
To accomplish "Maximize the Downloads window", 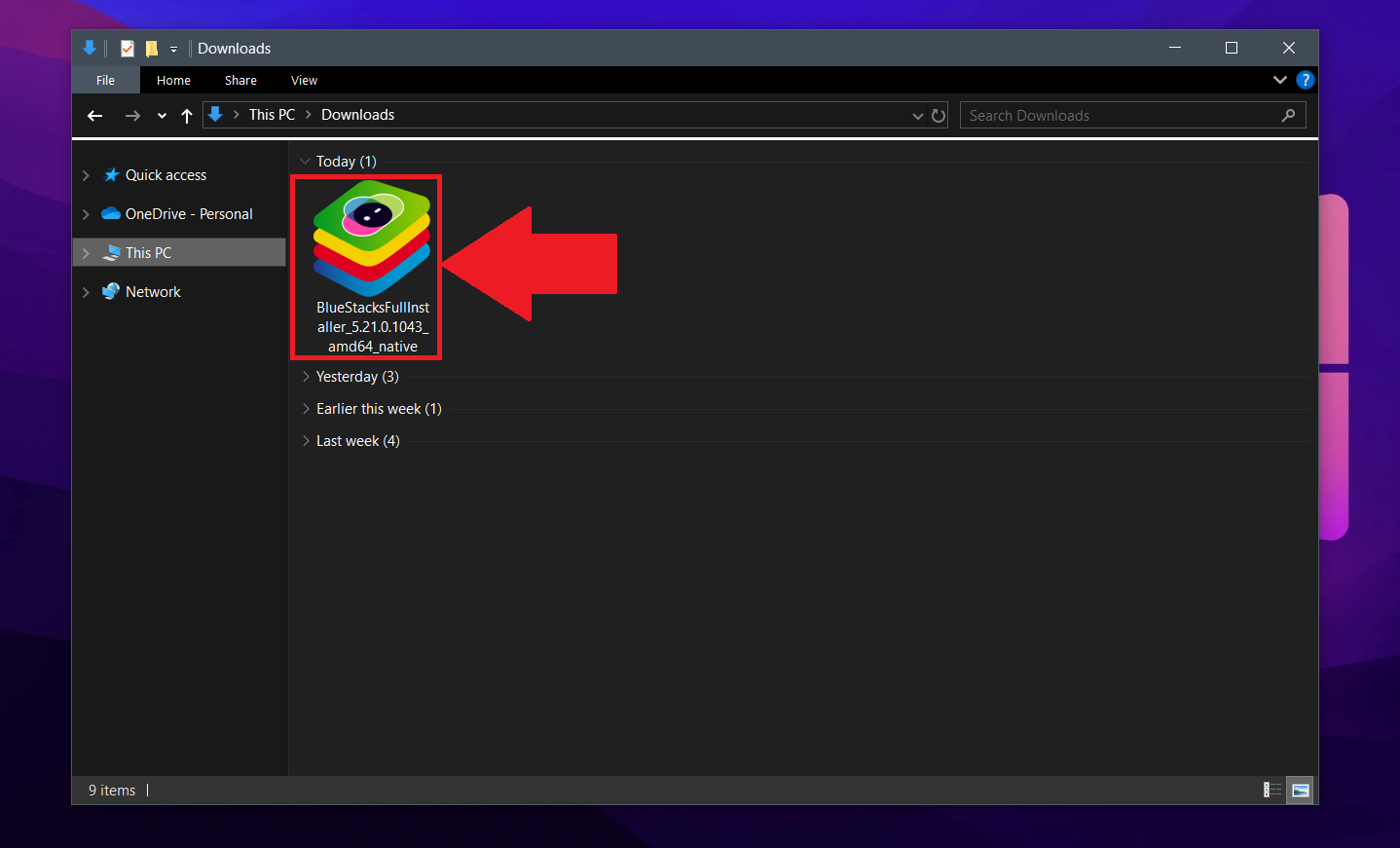I will pyautogui.click(x=1232, y=48).
